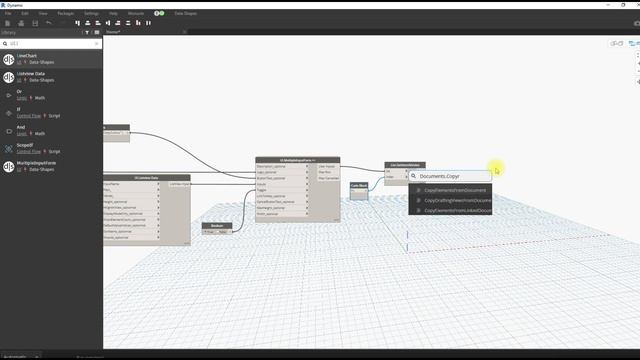The height and width of the screenshot is (360, 640).
Task: Select the MultipleInputForm library entry
Action: click(x=51, y=167)
